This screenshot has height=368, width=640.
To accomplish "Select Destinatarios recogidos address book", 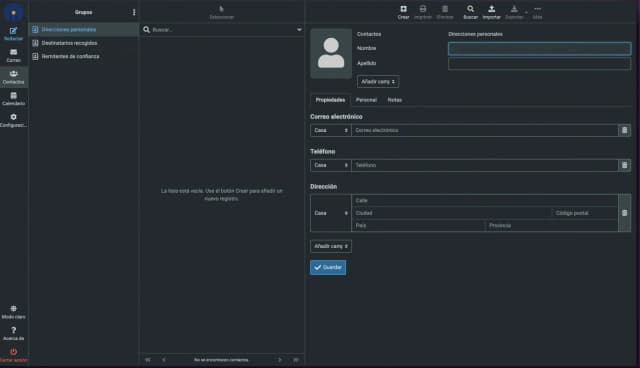I will [84, 43].
